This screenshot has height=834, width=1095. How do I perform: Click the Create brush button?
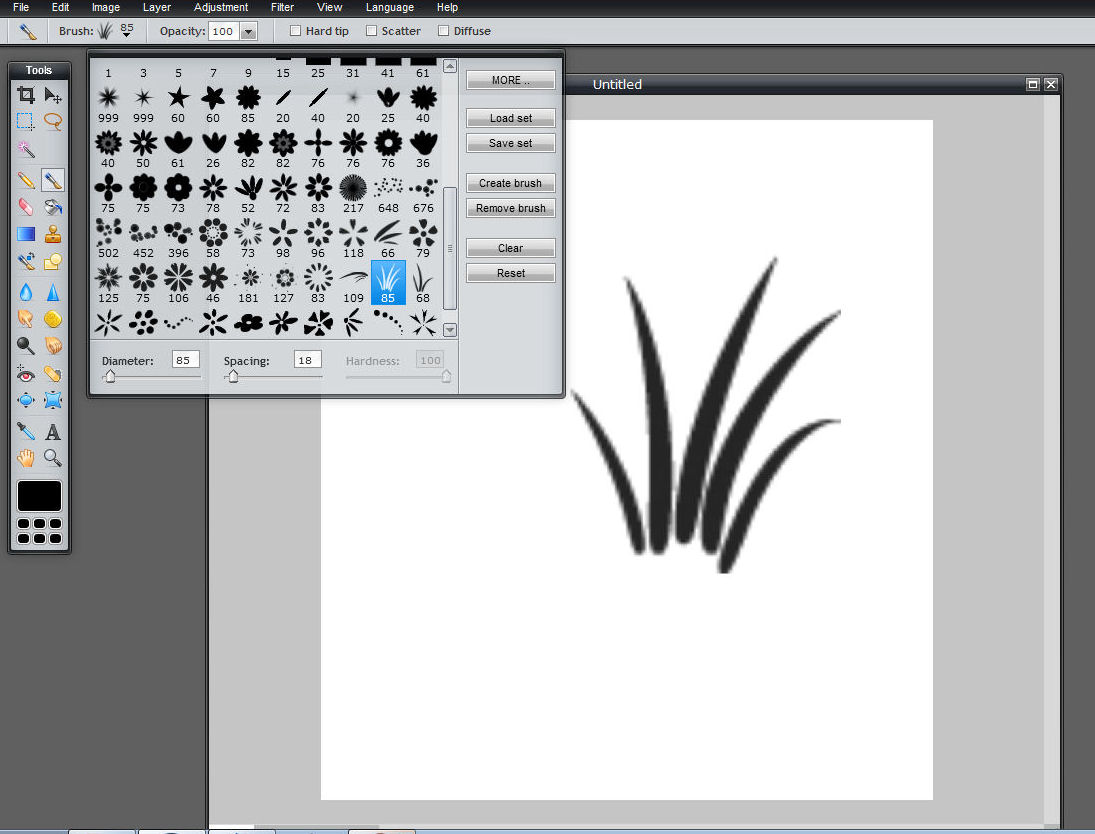510,183
